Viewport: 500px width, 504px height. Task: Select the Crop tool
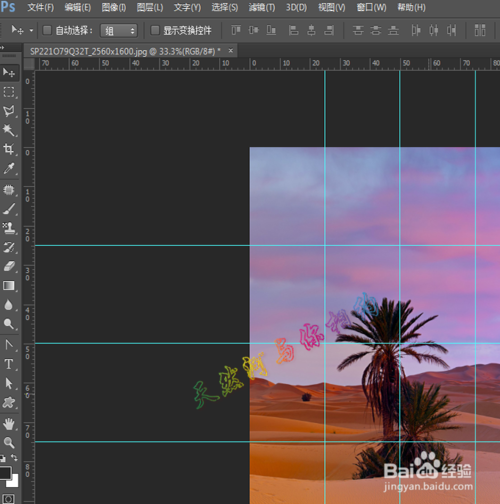click(9, 149)
